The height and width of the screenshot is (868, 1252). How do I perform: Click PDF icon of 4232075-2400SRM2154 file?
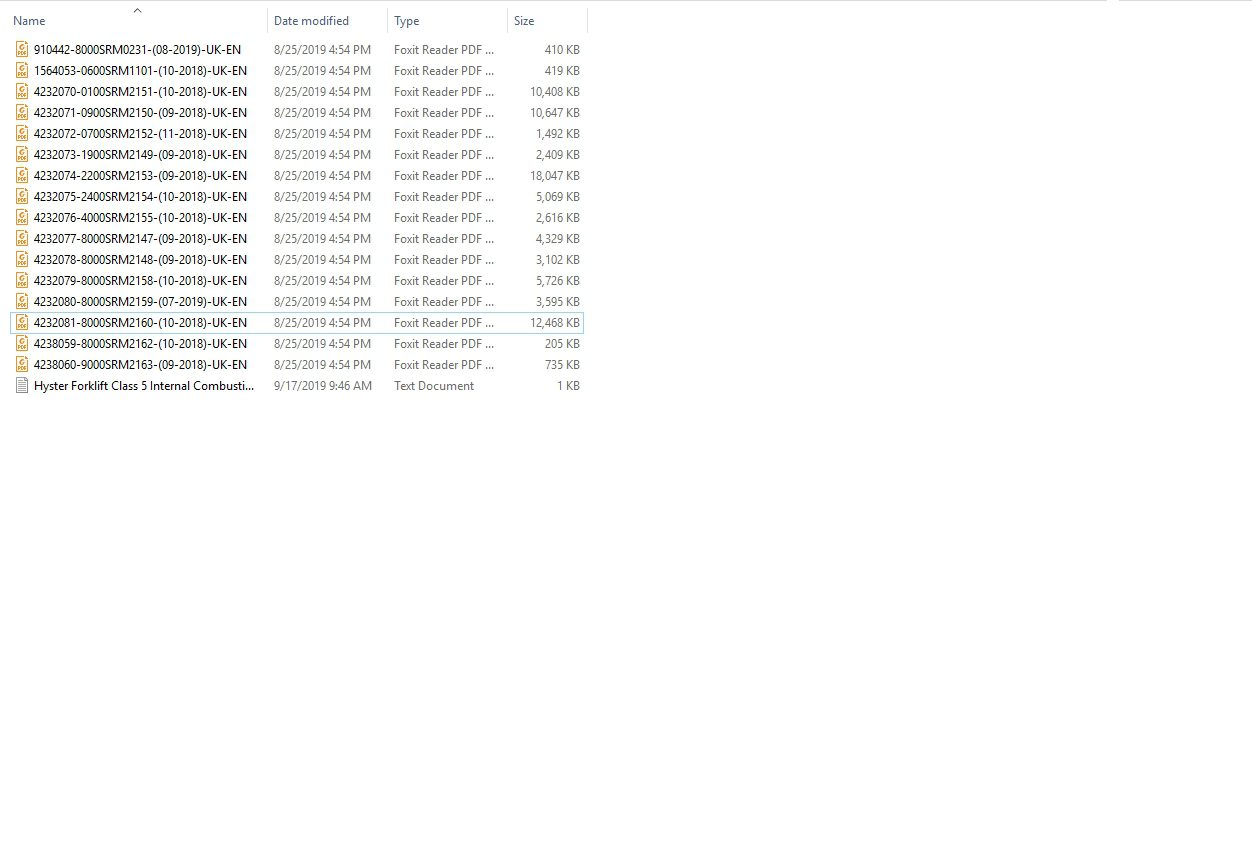click(22, 196)
